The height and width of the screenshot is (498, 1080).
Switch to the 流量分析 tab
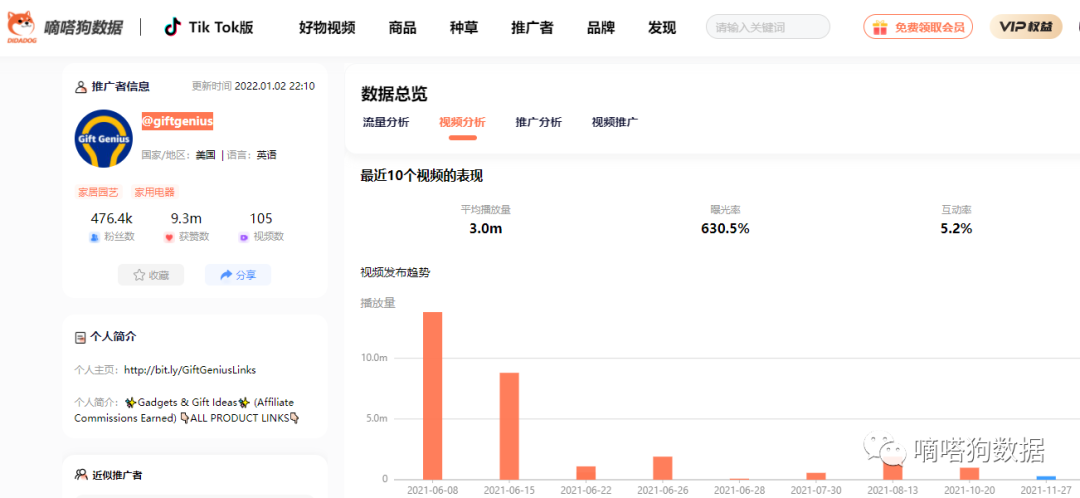point(385,122)
